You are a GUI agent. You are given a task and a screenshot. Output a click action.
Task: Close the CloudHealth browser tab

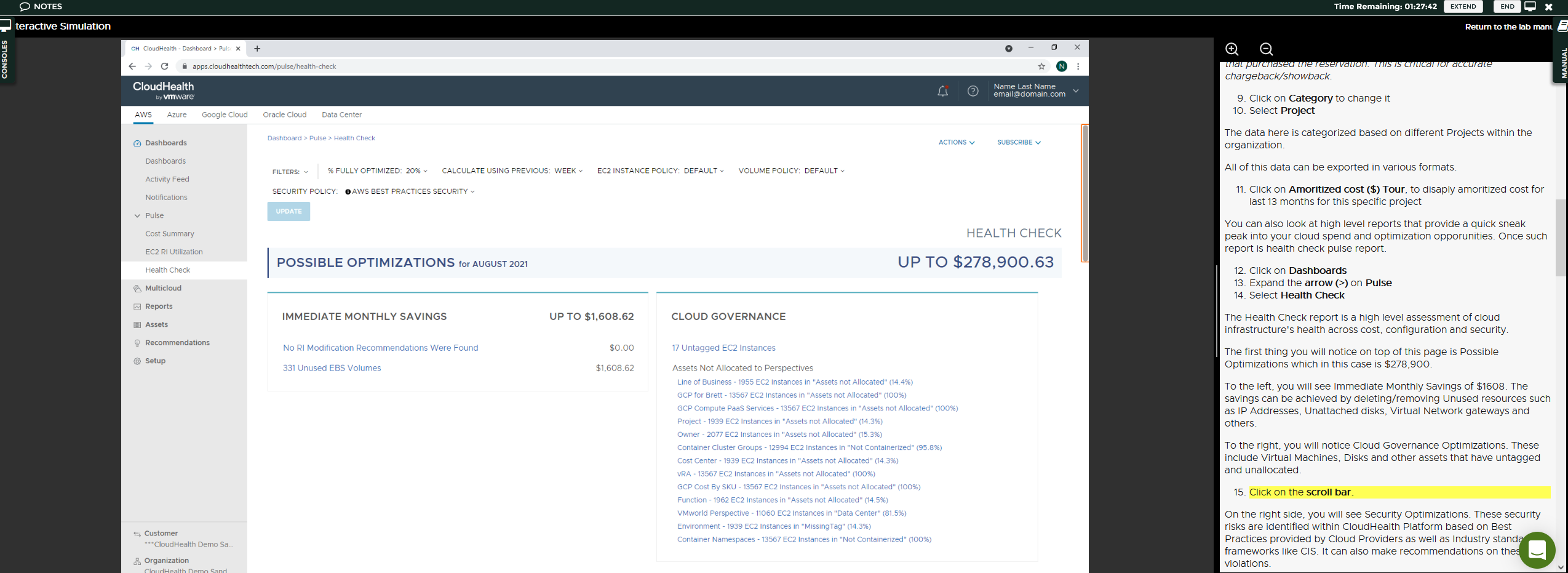[238, 49]
